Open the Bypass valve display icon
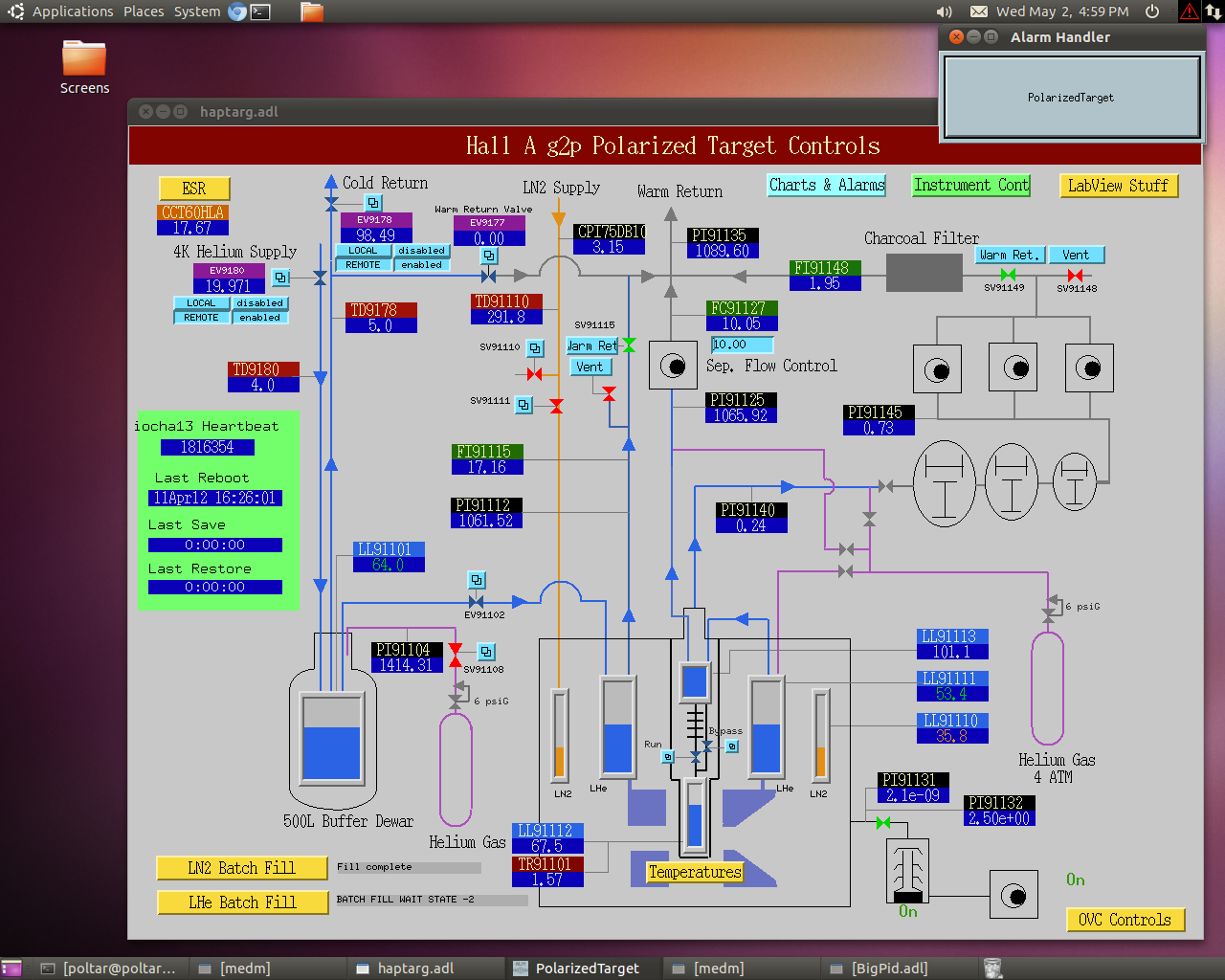 732,746
